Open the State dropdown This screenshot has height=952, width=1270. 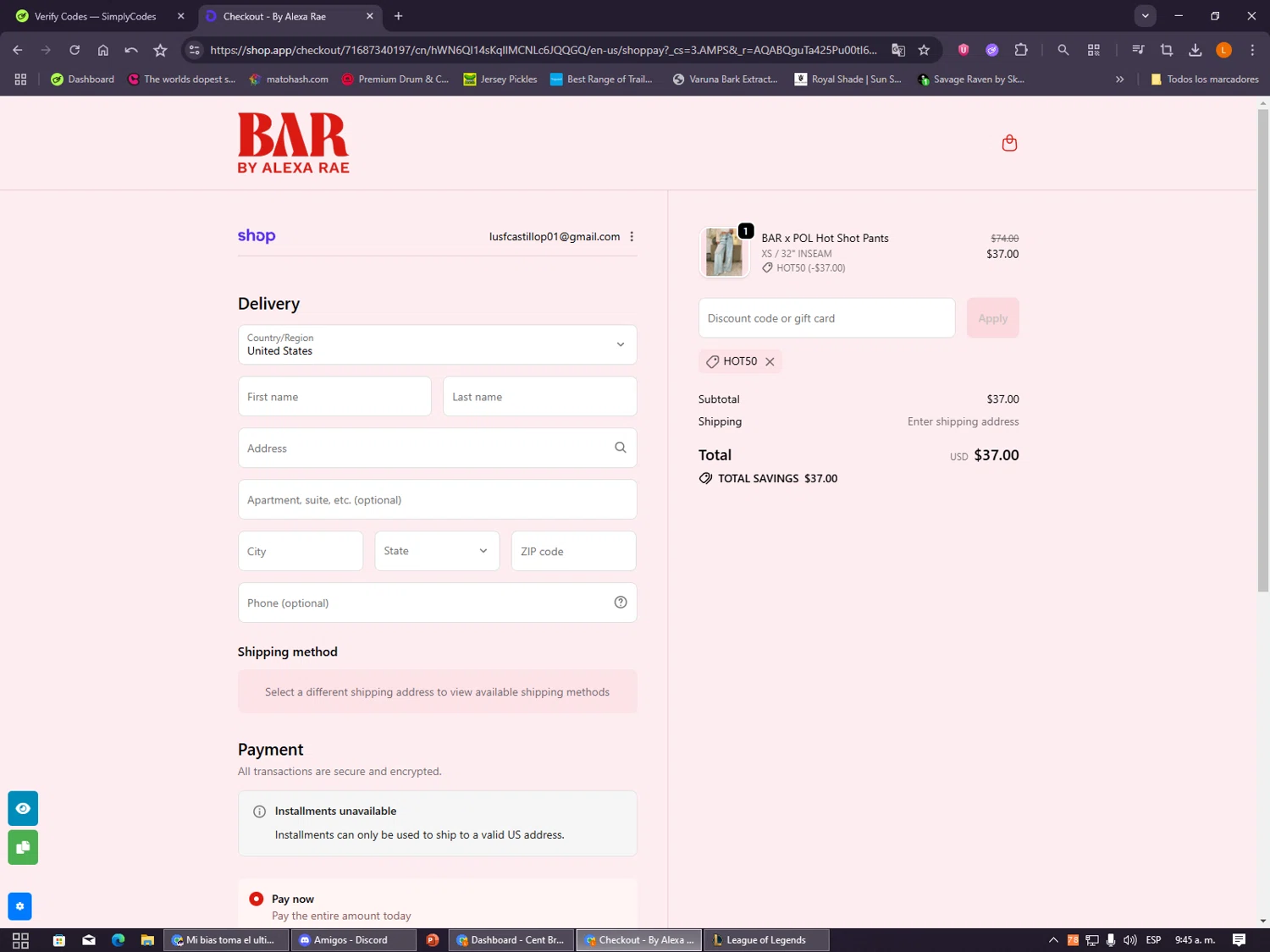437,551
